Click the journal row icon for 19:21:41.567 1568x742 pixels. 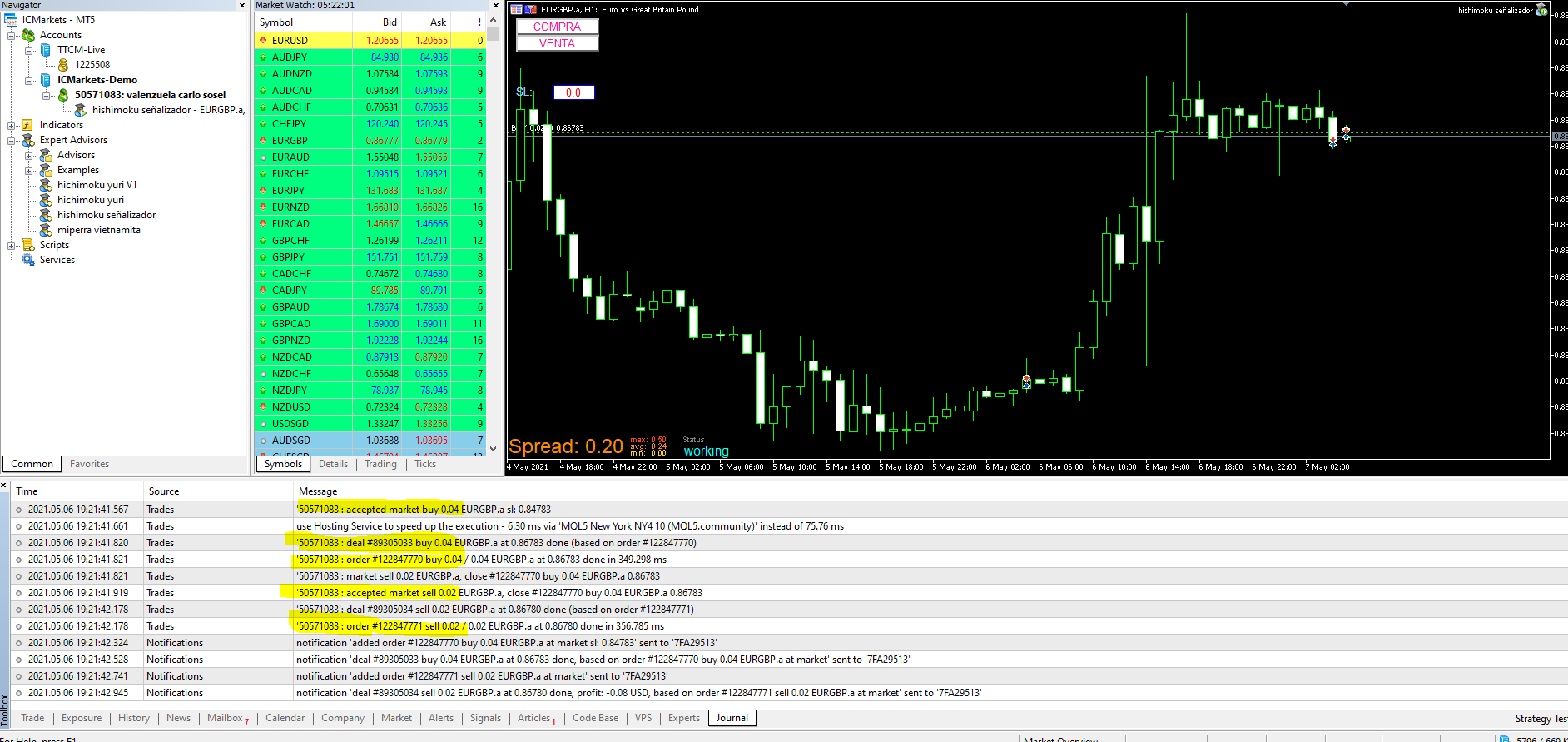click(18, 510)
